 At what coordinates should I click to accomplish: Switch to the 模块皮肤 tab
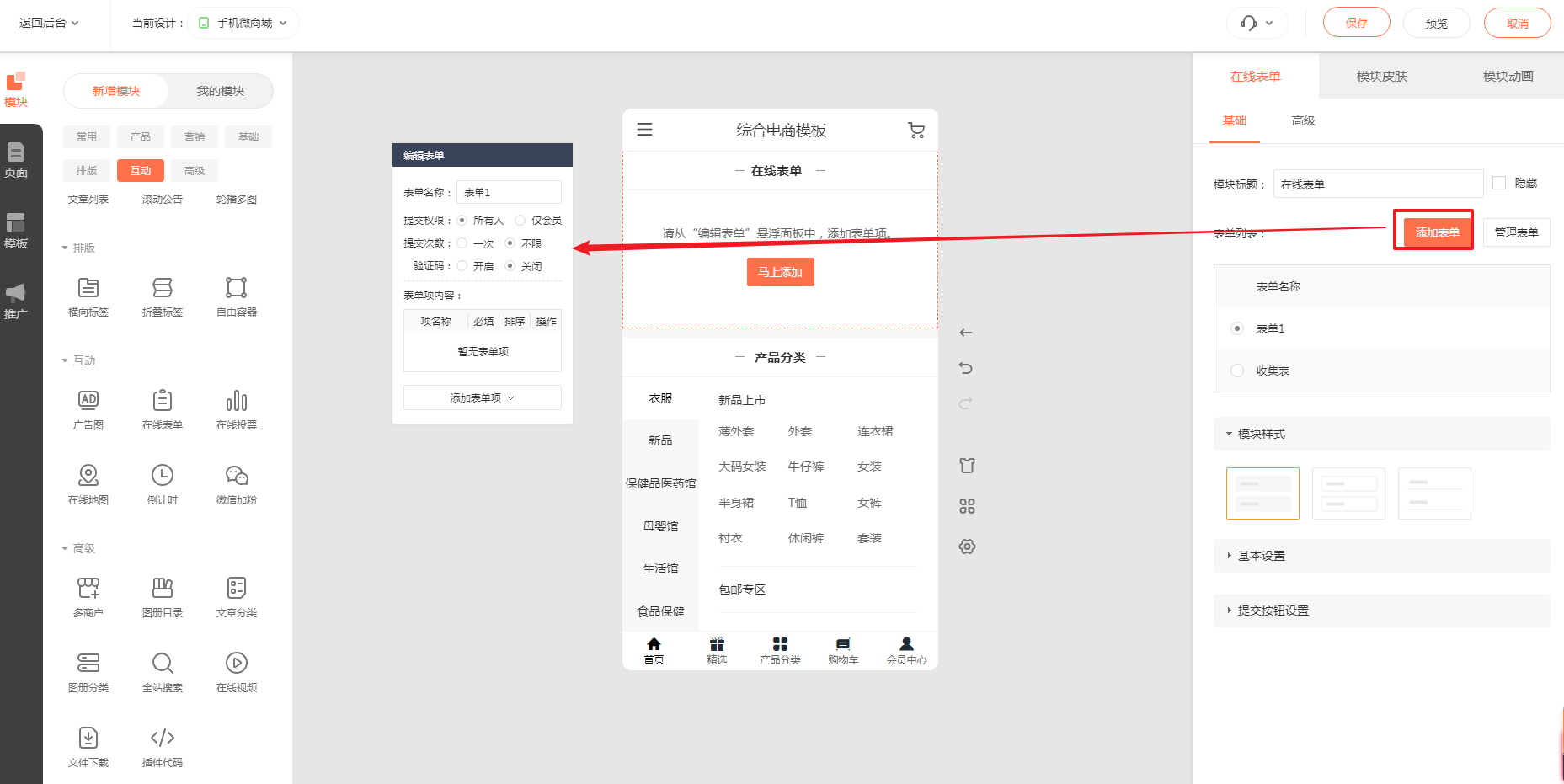(1382, 76)
